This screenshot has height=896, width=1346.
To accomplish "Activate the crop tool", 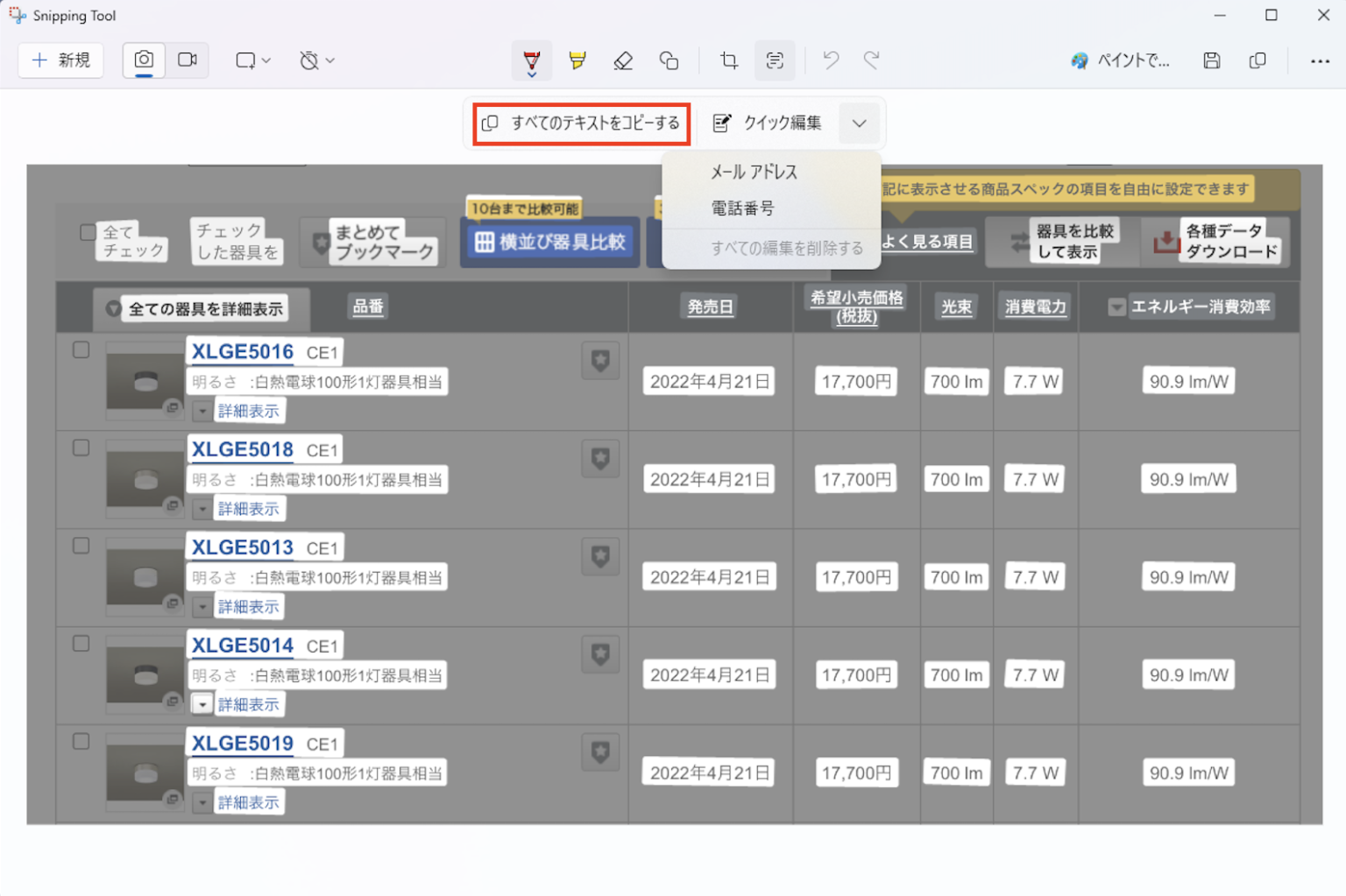I will [727, 60].
